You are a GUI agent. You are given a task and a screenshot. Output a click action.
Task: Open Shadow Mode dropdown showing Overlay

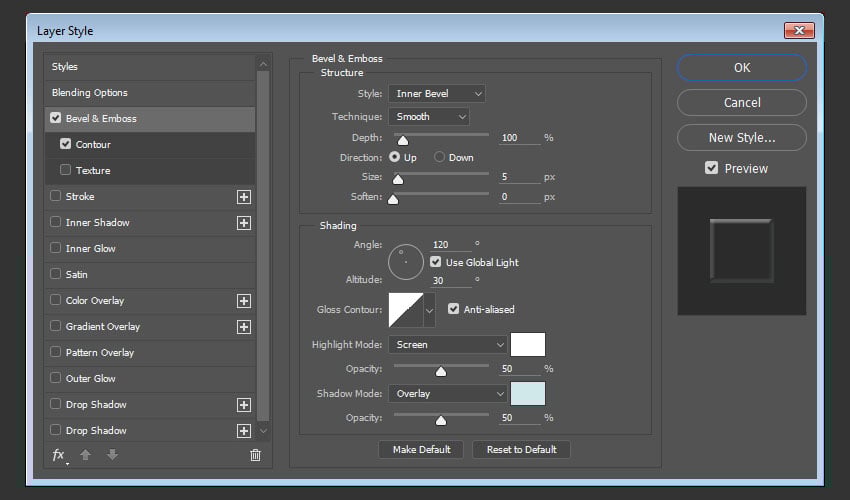coord(447,394)
